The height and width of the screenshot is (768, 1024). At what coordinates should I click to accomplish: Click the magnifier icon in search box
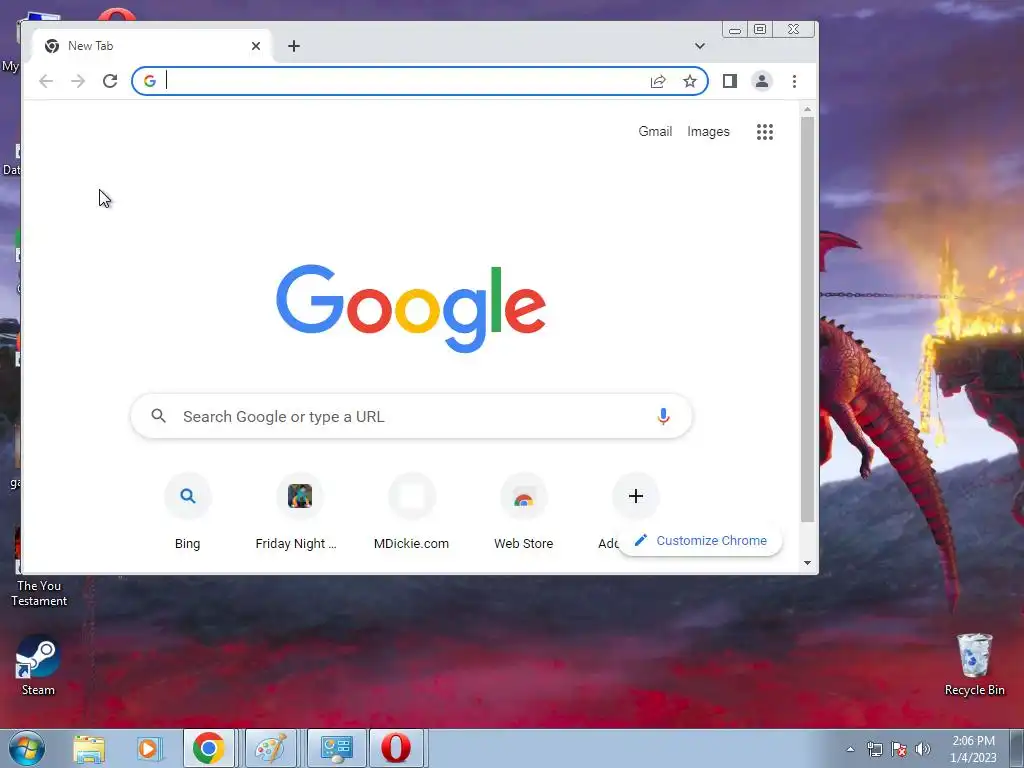(159, 416)
